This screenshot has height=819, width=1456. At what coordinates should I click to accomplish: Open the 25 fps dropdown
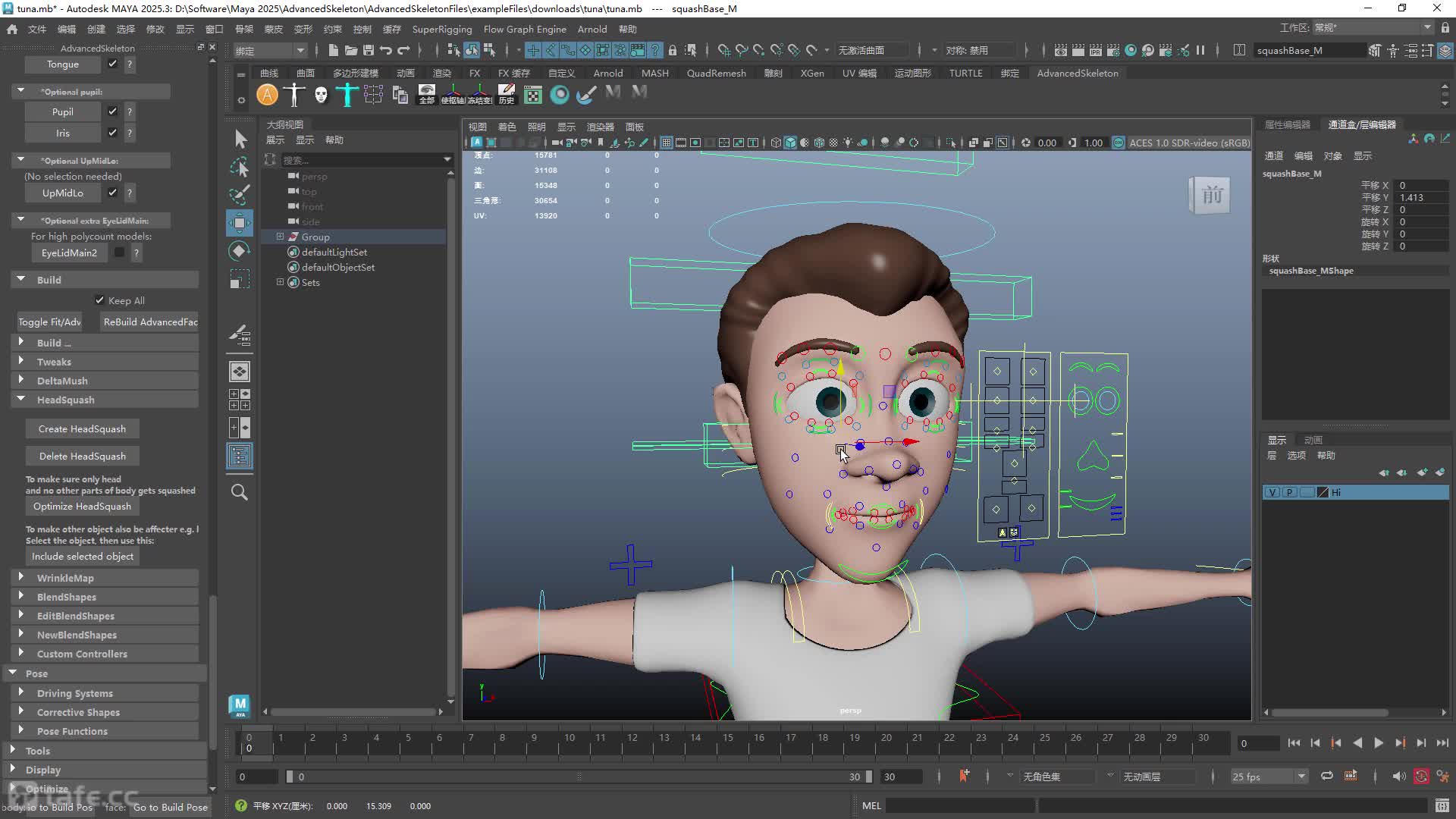click(x=1269, y=777)
